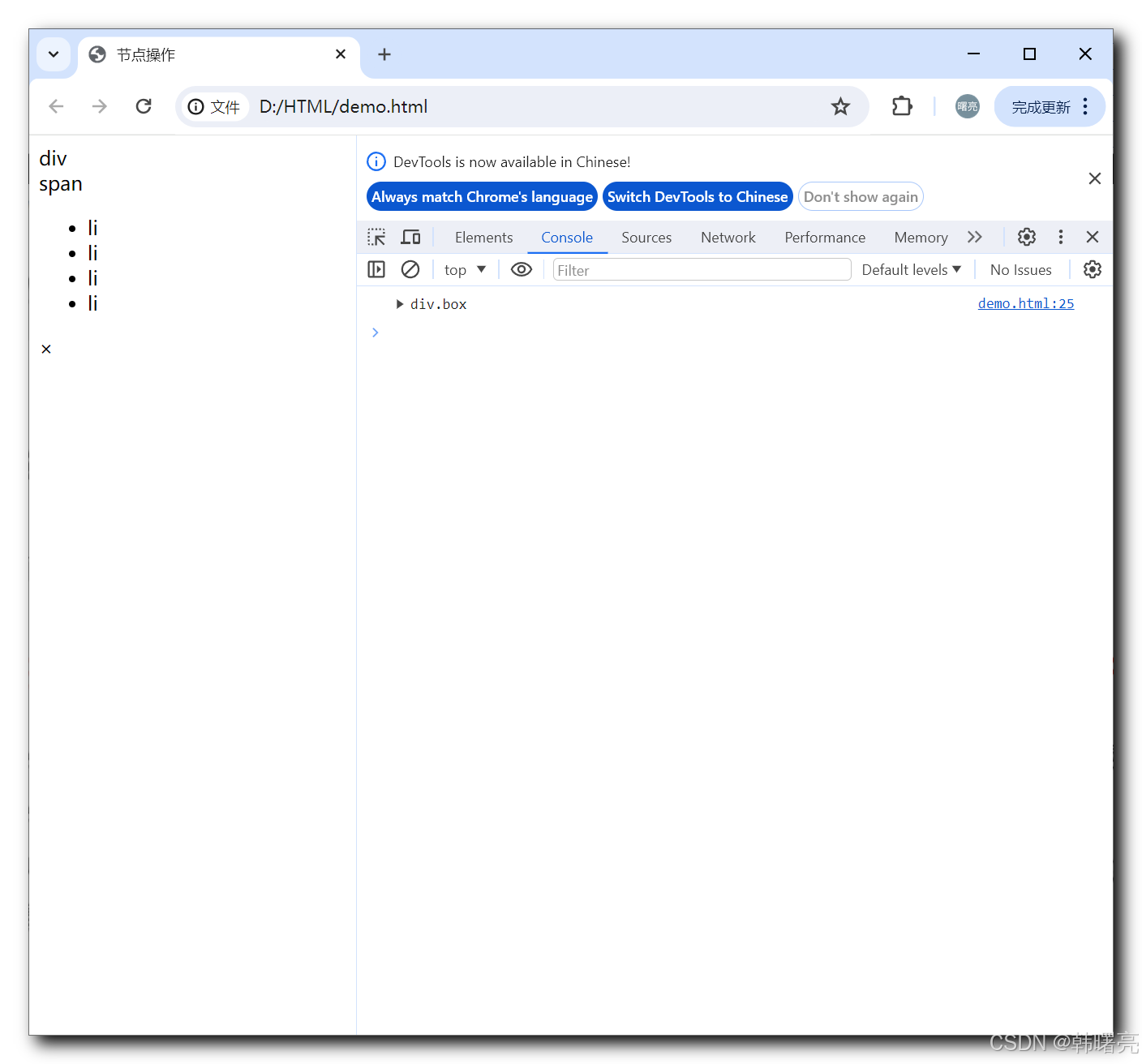Open DevTools settings gear
The height and width of the screenshot is (1064, 1142).
point(1027,237)
